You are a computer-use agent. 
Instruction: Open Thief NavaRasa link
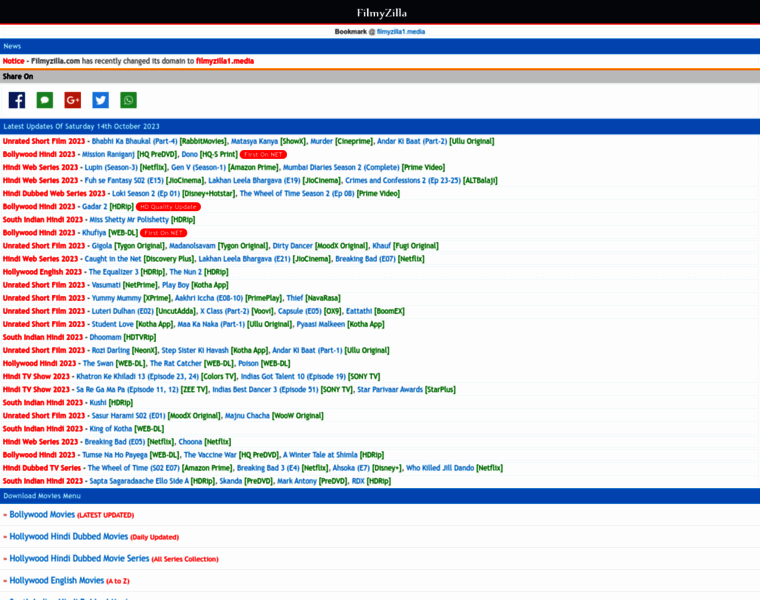coord(295,298)
